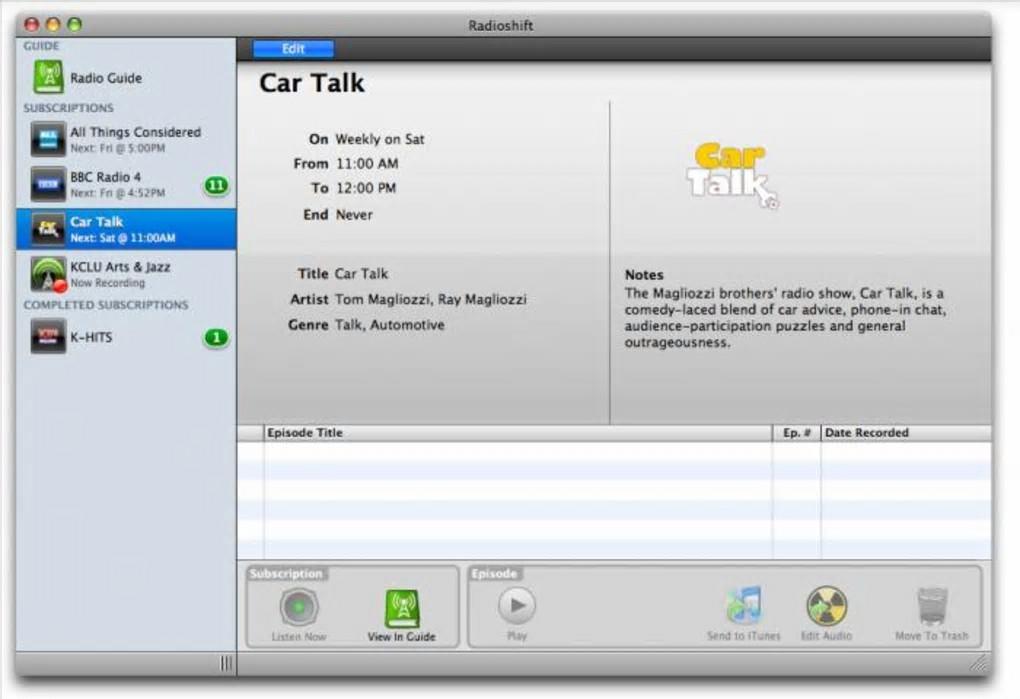Click the 'Weekly on Sat' schedule value
This screenshot has height=699, width=1020.
pyautogui.click(x=379, y=139)
